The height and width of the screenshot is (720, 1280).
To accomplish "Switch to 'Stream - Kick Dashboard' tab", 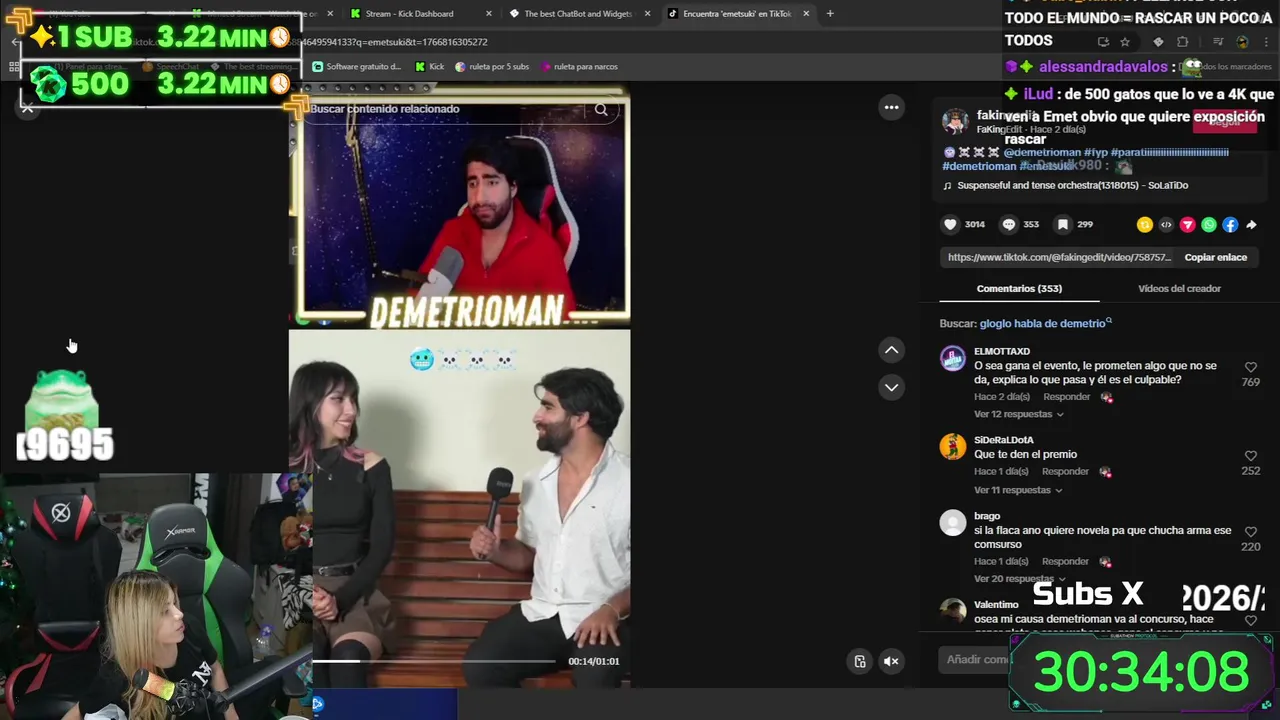I will point(412,14).
